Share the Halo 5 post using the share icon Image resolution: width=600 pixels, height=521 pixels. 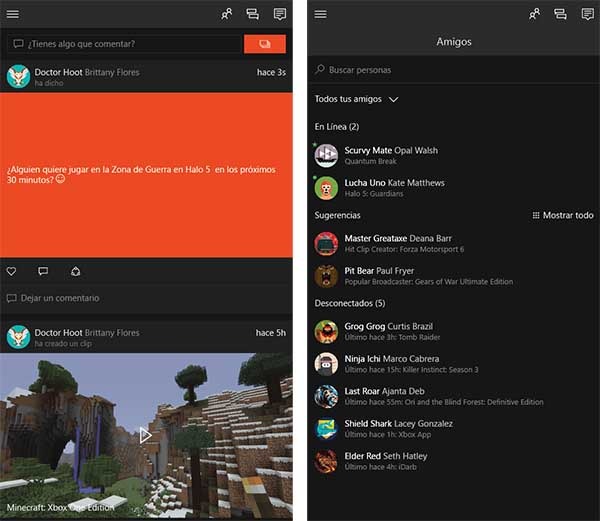click(75, 271)
